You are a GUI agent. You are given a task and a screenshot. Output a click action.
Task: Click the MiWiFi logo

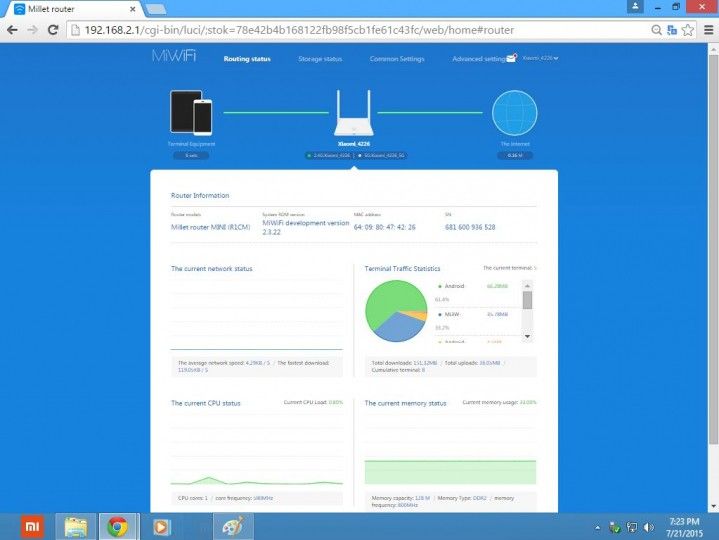(x=174, y=56)
